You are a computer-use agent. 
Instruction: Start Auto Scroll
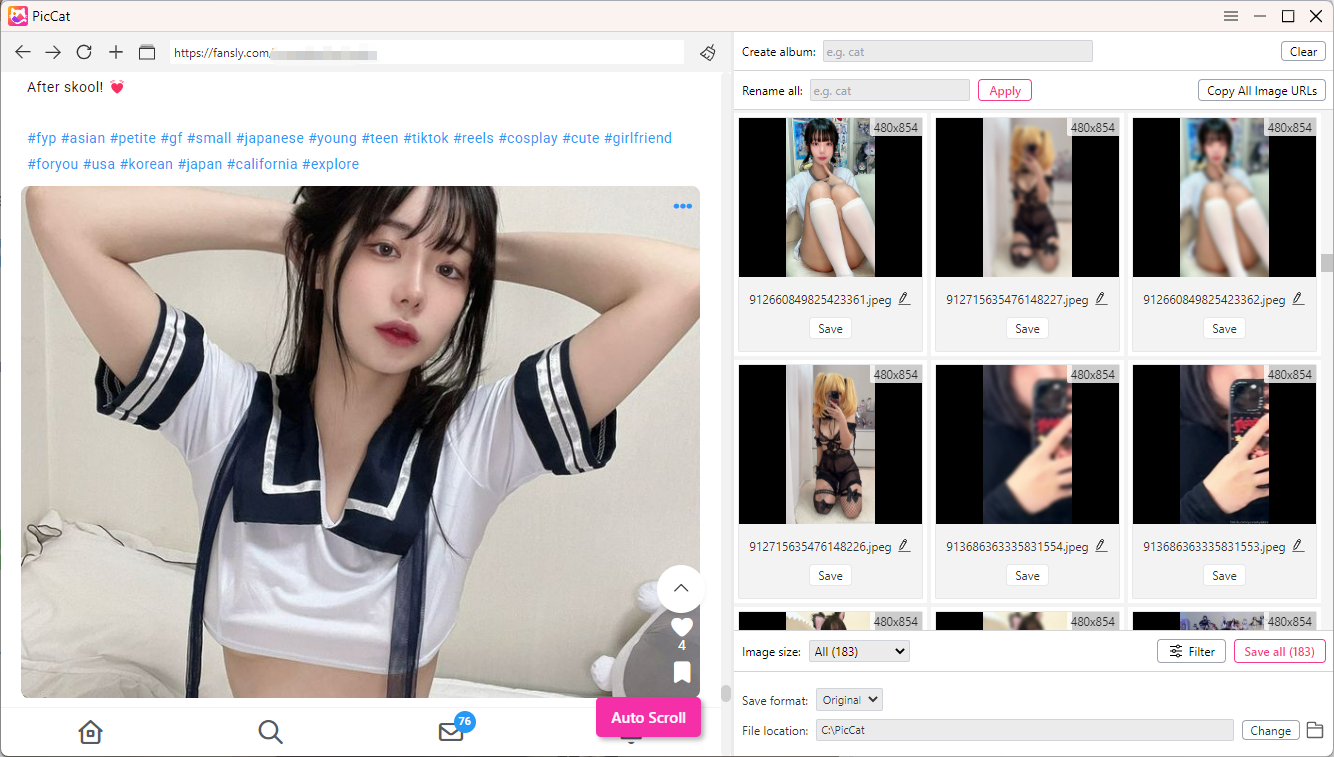tap(648, 718)
